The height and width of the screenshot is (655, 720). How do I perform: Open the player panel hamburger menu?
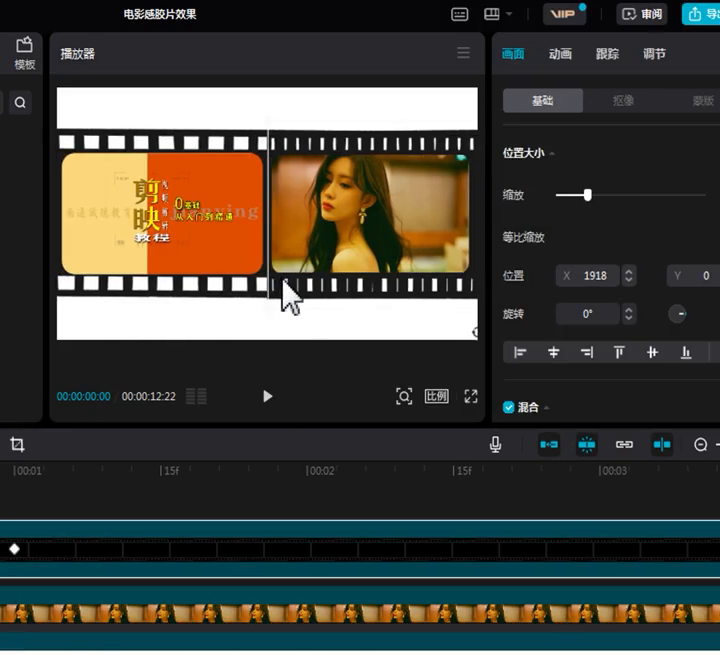[463, 53]
